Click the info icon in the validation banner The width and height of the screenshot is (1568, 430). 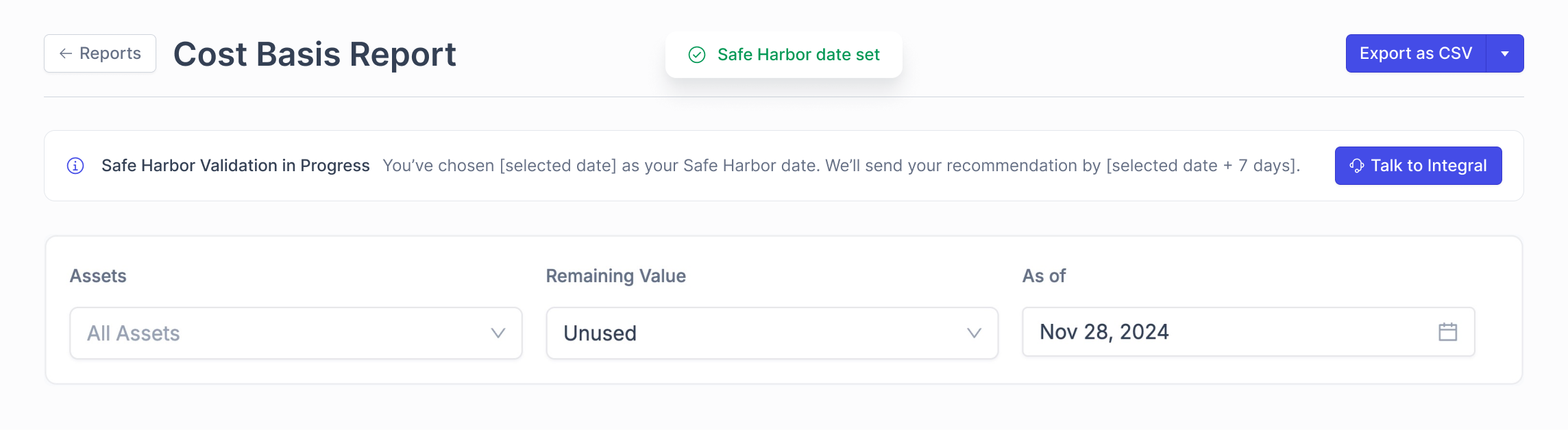pyautogui.click(x=75, y=166)
